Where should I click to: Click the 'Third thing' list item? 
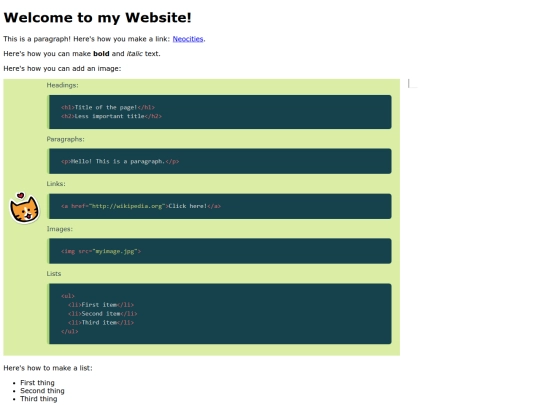pos(39,398)
